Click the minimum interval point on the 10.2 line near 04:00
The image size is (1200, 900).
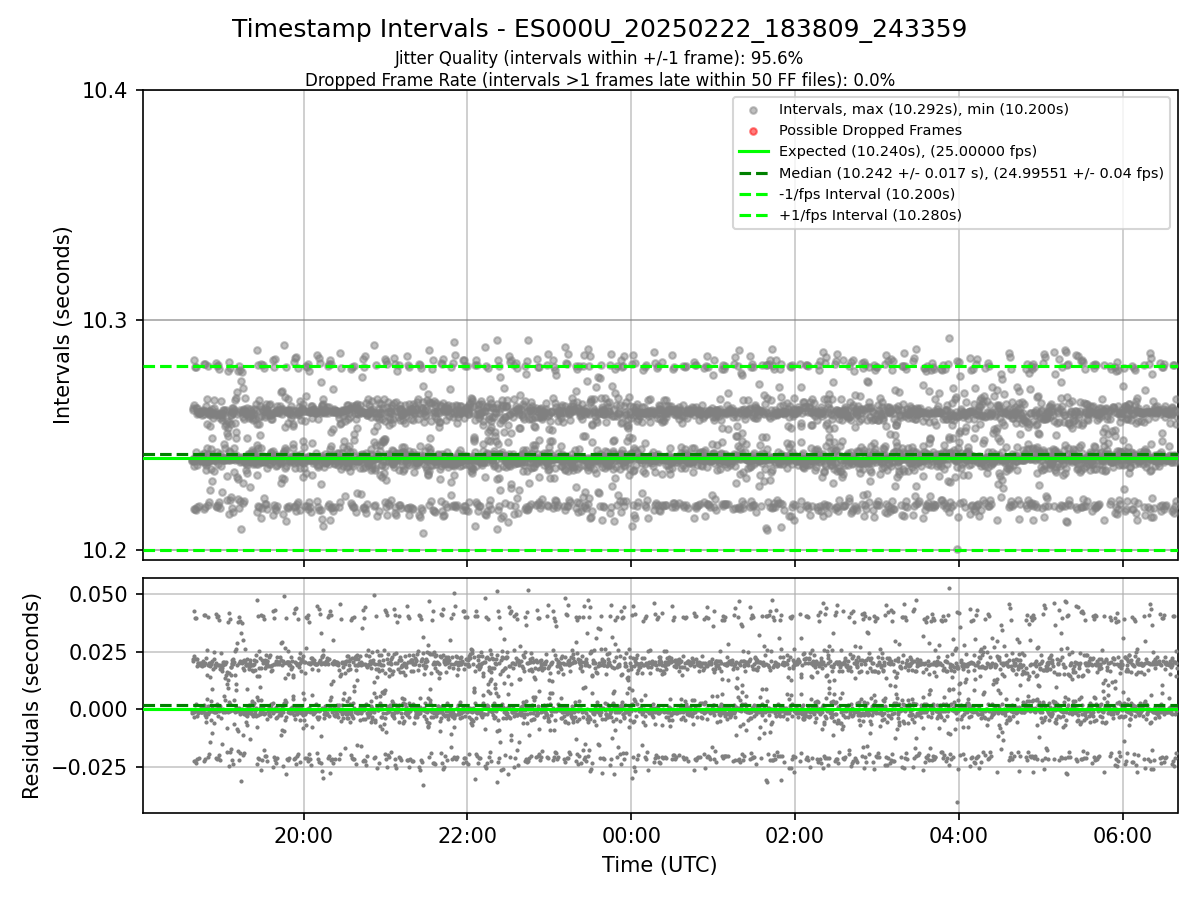click(957, 549)
